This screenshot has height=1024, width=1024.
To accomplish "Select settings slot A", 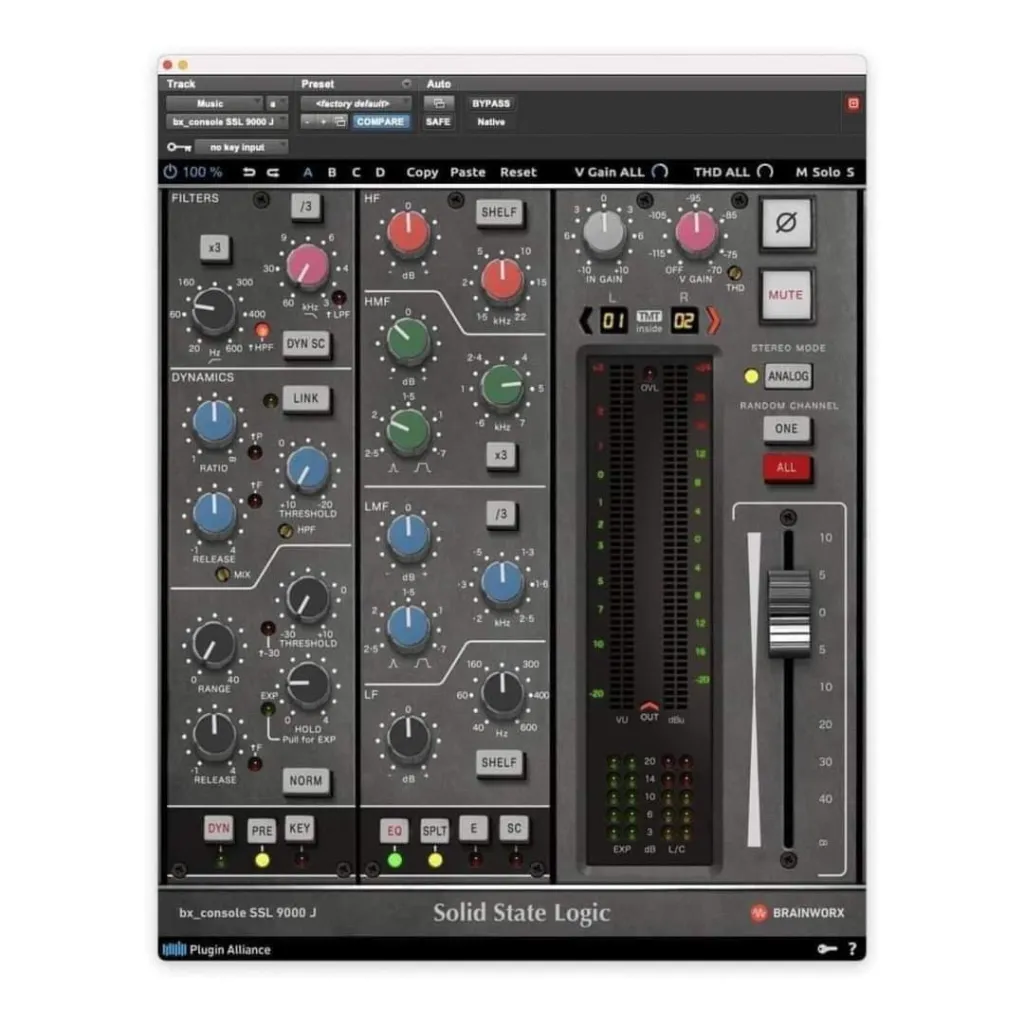I will [x=308, y=172].
